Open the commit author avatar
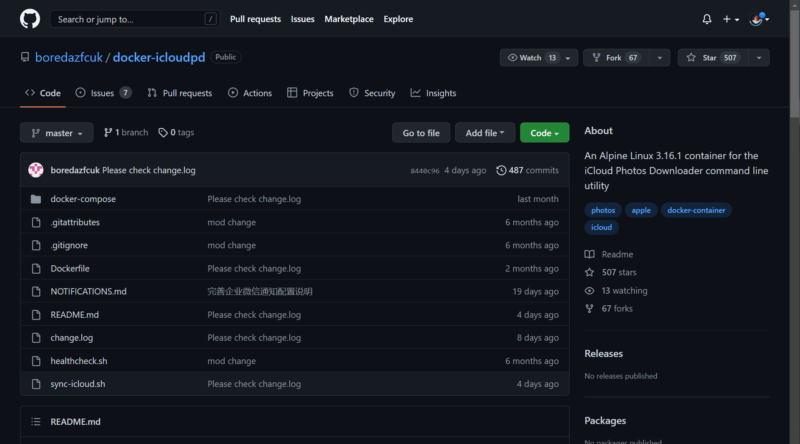Screen dimensions: 800x444 coord(36,170)
